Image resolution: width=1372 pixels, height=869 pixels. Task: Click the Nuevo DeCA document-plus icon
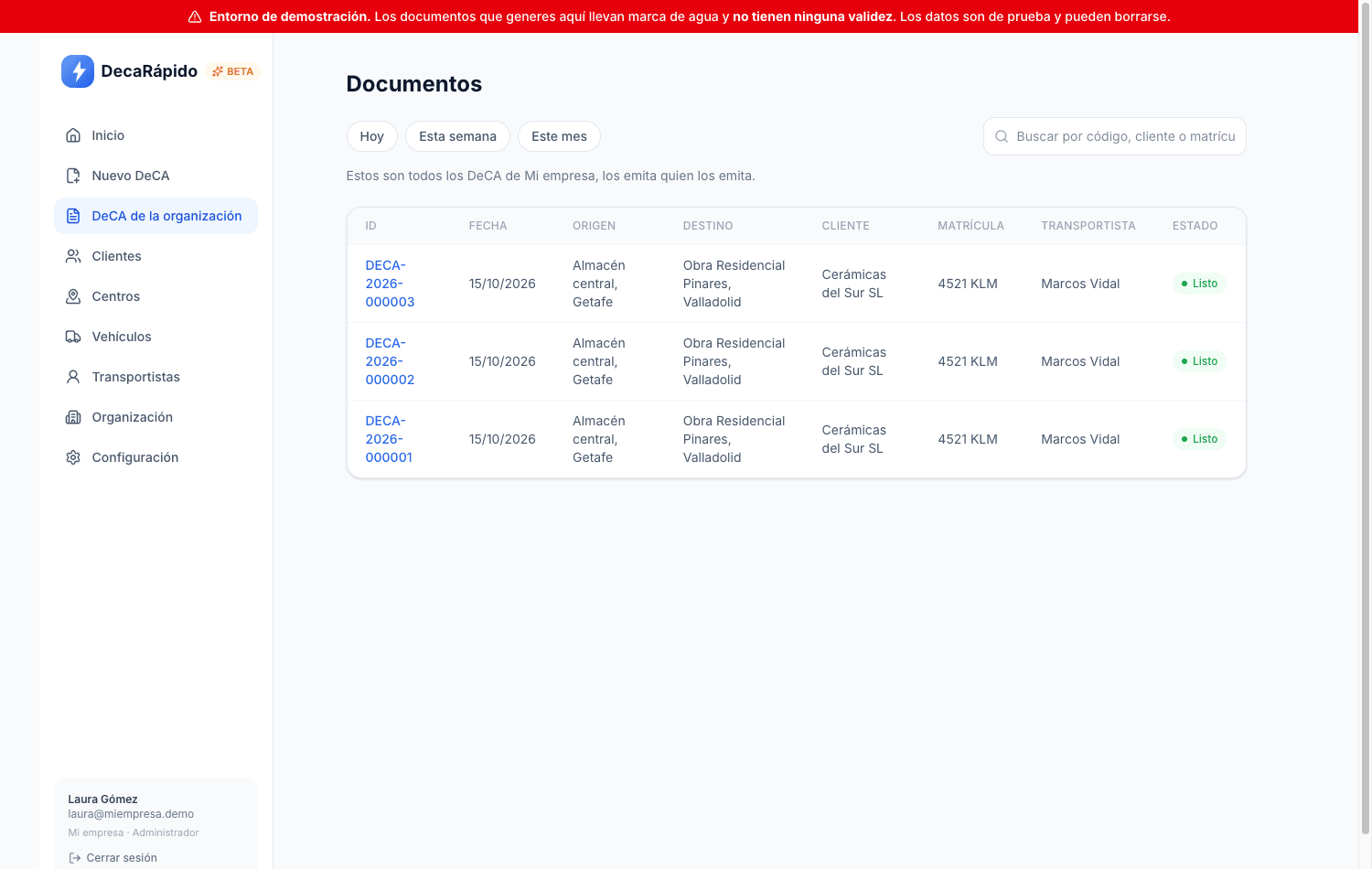coord(73,176)
